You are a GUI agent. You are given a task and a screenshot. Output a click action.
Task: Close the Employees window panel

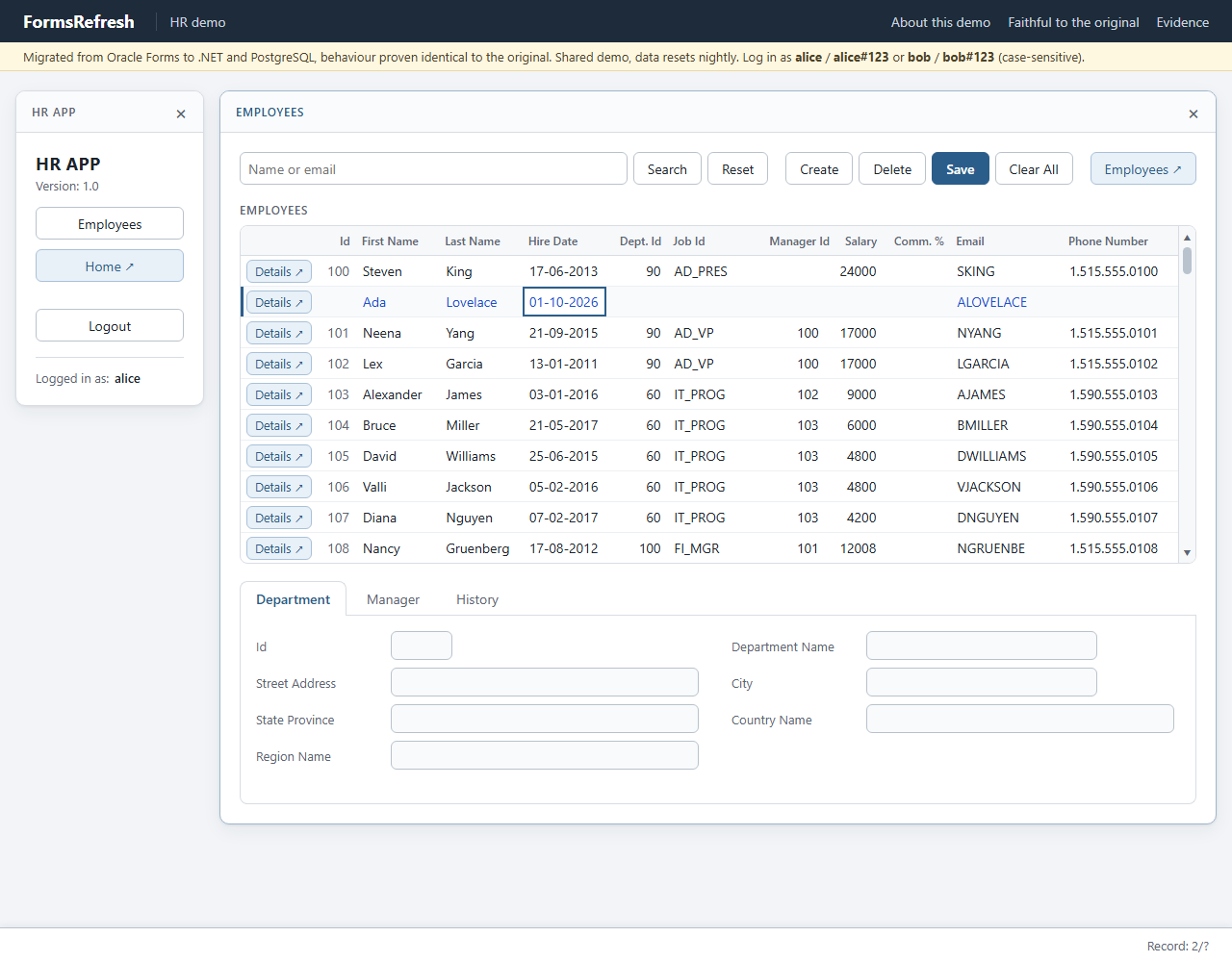[x=1193, y=114]
